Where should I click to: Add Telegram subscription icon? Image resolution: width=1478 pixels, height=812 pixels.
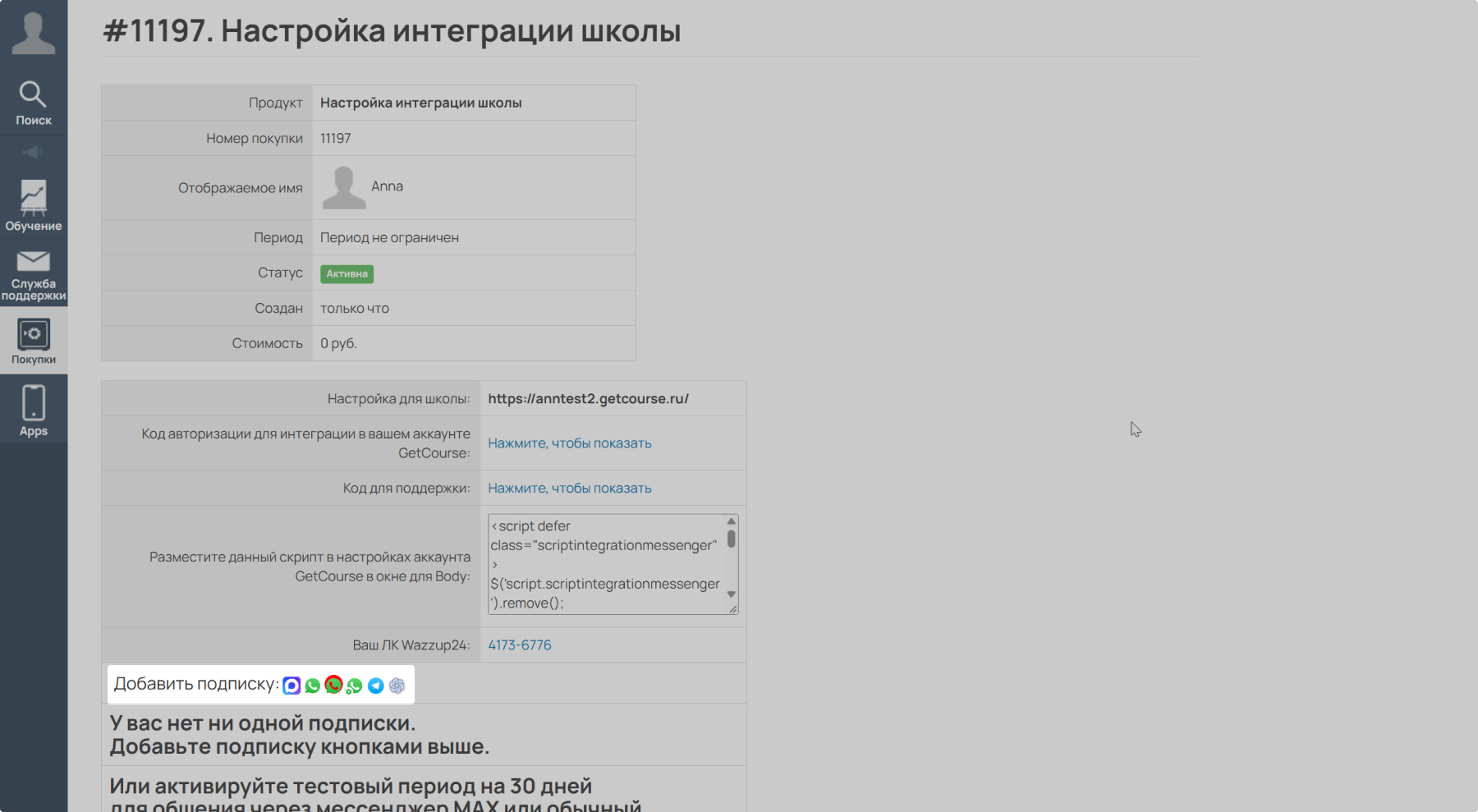(x=376, y=686)
